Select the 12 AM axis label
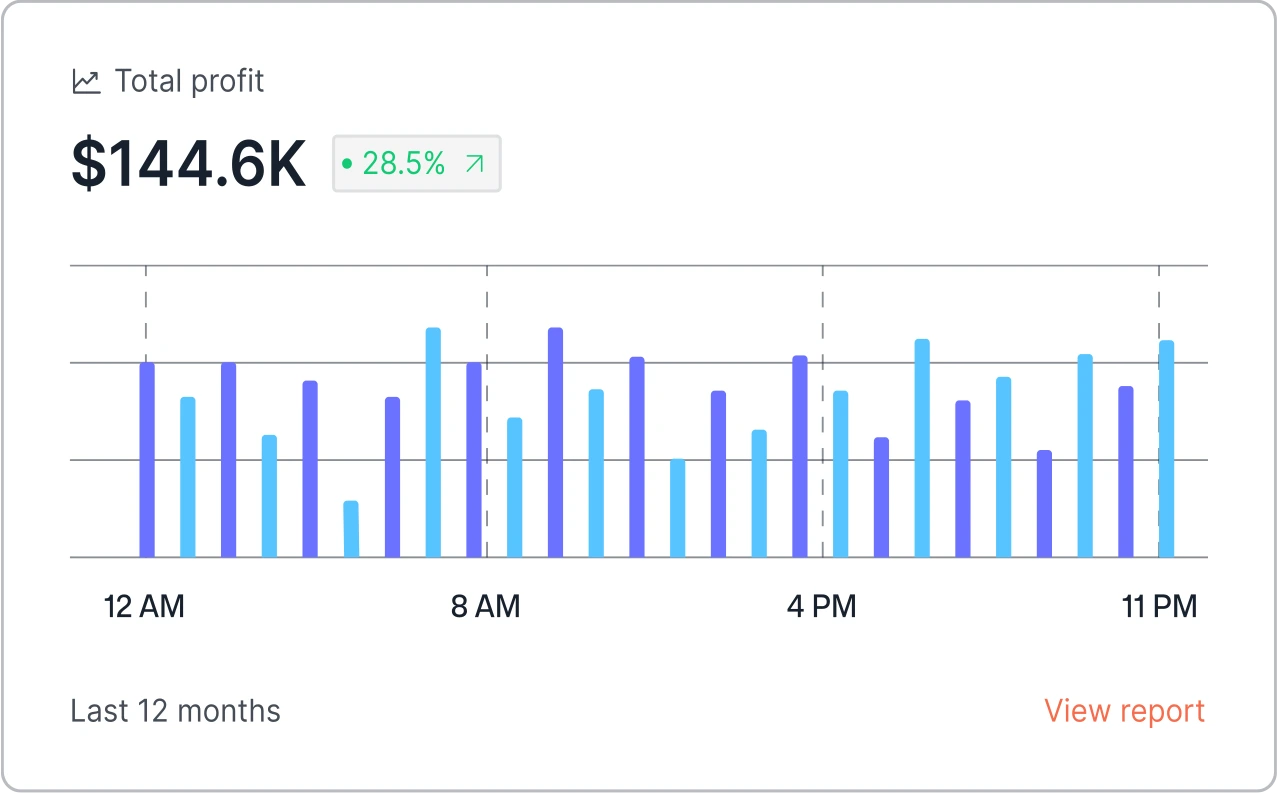Screen dimensions: 1278x794 [x=144, y=607]
